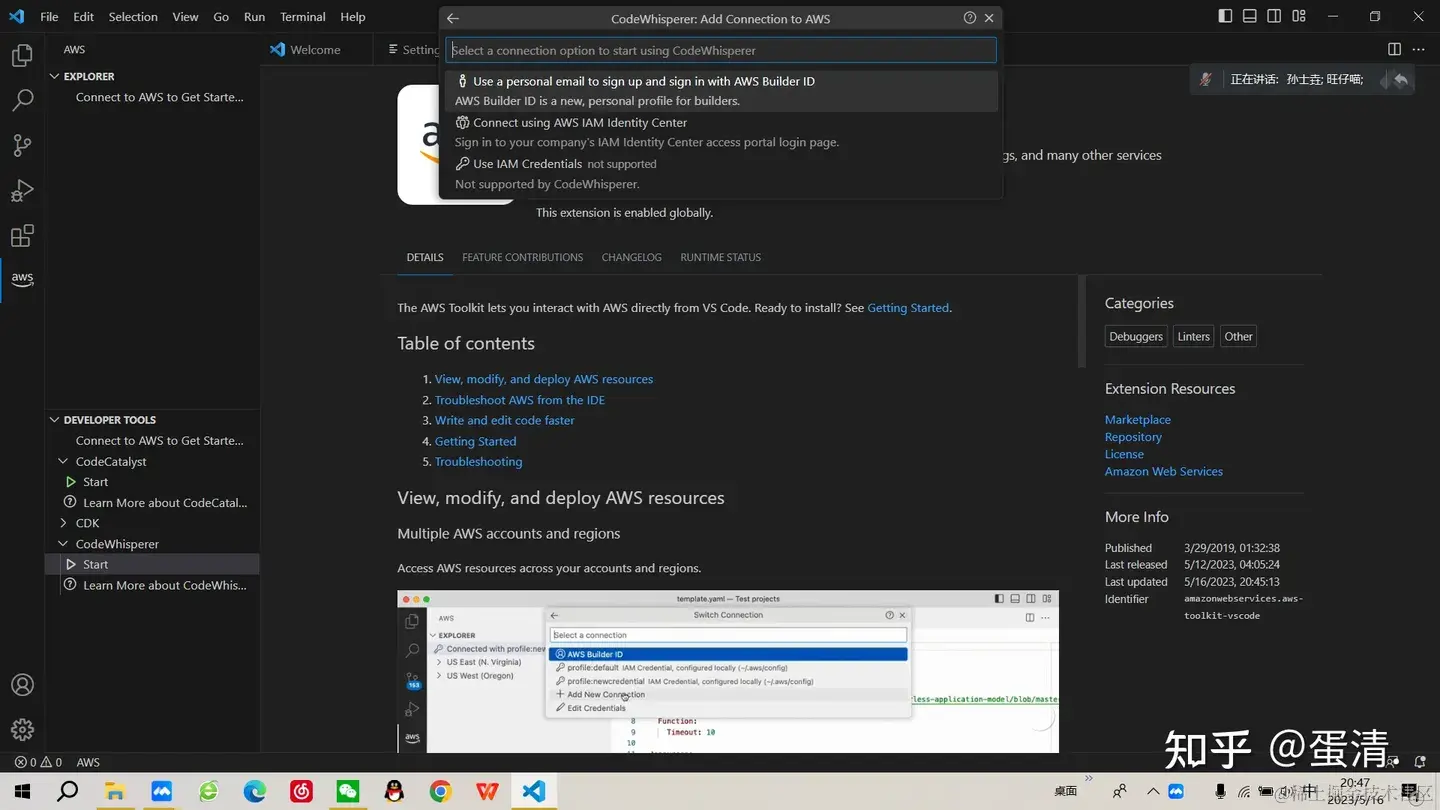Expand the CDK tree node
Viewport: 1440px width, 810px height.
pyautogui.click(x=64, y=523)
